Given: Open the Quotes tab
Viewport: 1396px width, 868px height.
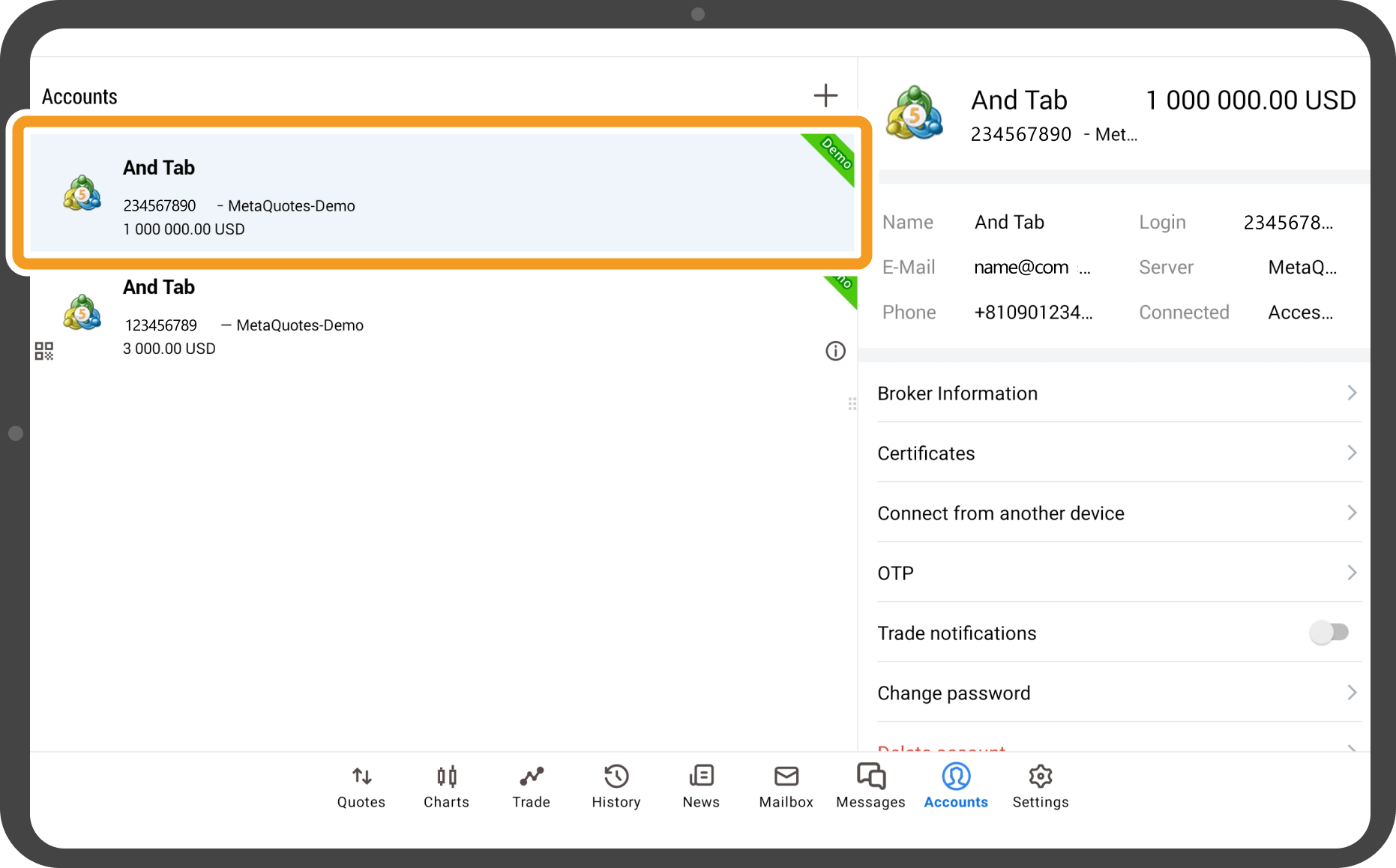Looking at the screenshot, I should click(361, 786).
